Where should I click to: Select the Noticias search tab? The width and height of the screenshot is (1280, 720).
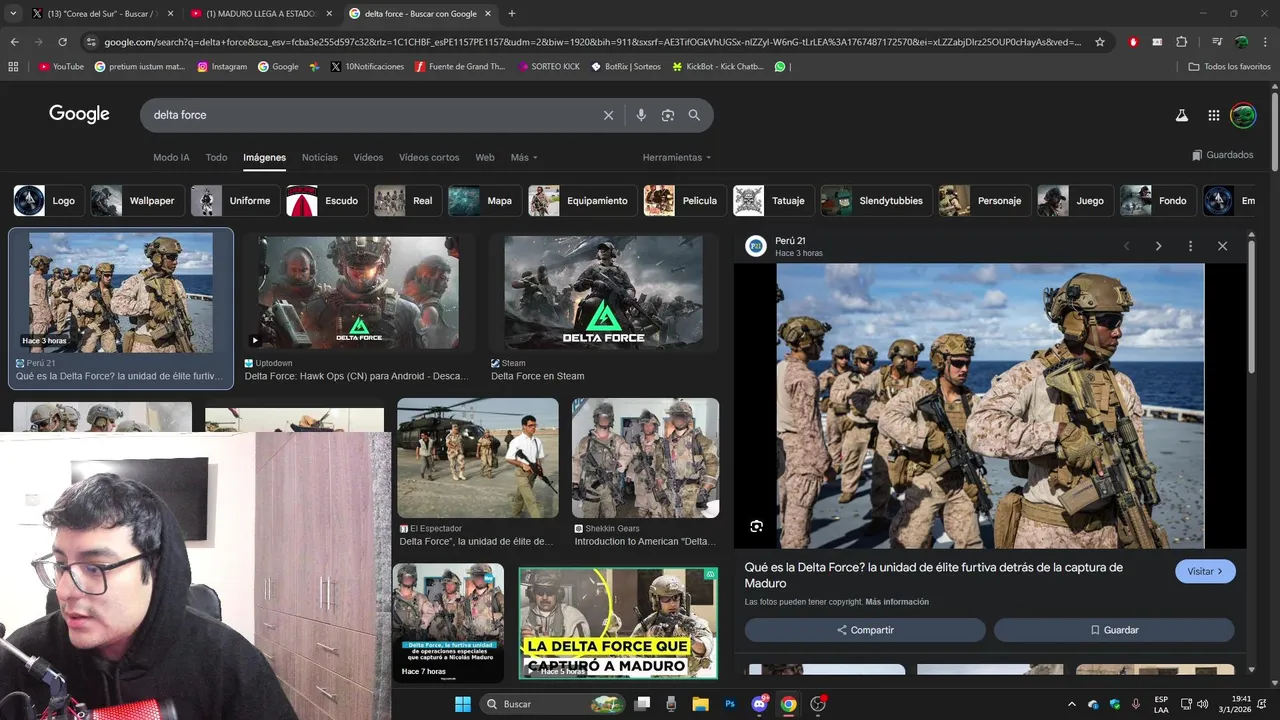[320, 157]
